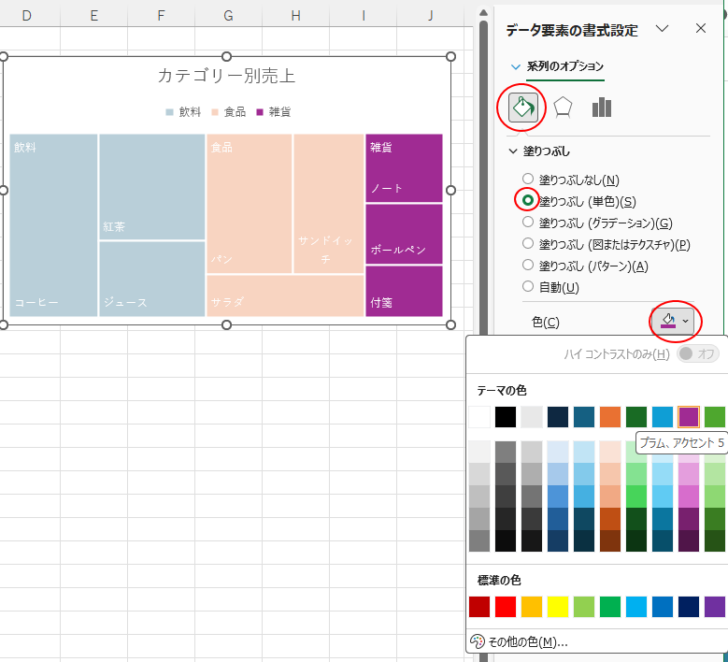Select the コーヒー treemap block

point(53,226)
